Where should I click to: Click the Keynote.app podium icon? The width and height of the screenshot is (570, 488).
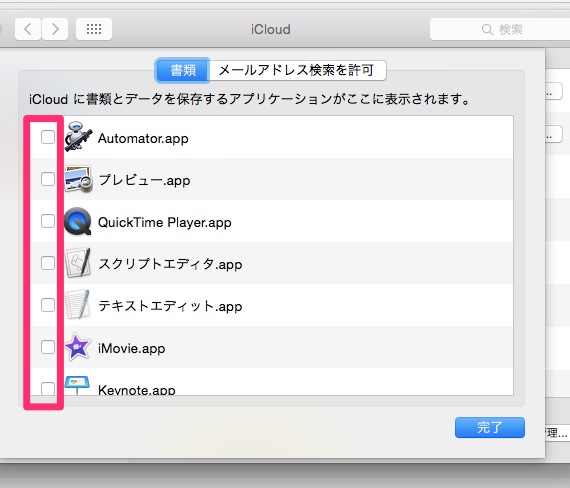77,385
